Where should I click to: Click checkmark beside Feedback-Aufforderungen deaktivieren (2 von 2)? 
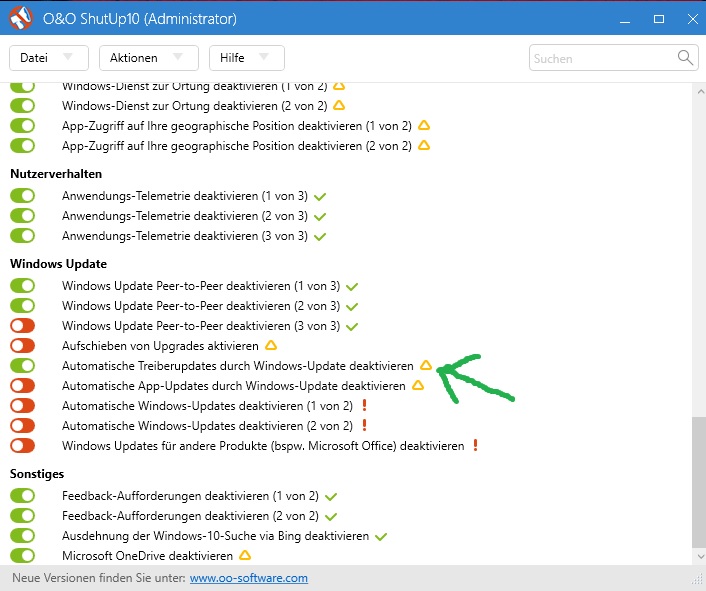coord(331,517)
